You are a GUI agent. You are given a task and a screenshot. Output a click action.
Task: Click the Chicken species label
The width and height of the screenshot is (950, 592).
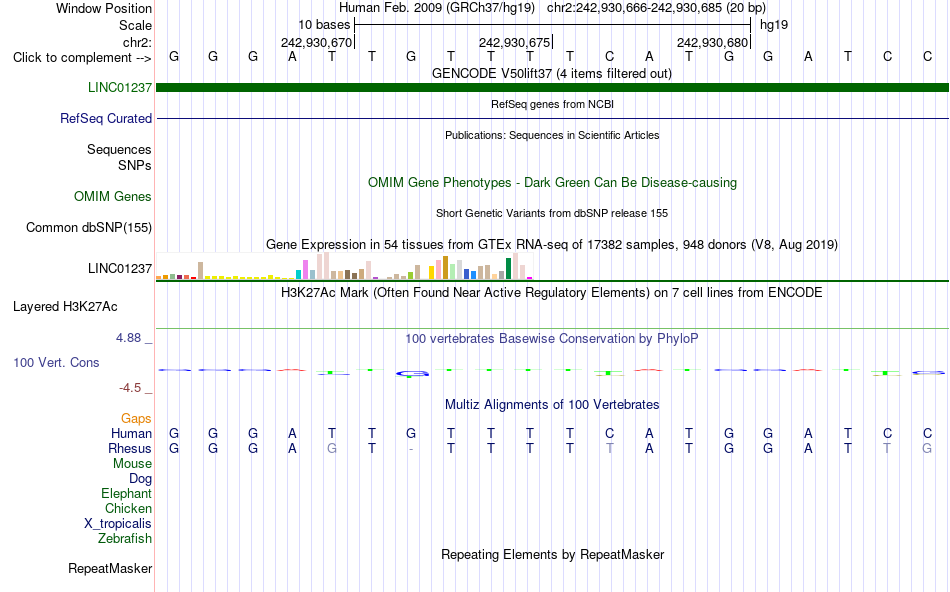[128, 508]
